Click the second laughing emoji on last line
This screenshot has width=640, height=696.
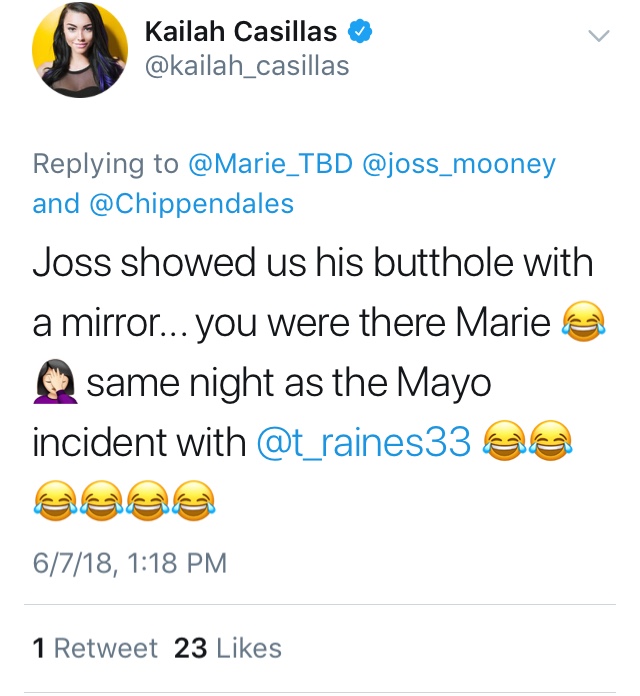point(102,500)
